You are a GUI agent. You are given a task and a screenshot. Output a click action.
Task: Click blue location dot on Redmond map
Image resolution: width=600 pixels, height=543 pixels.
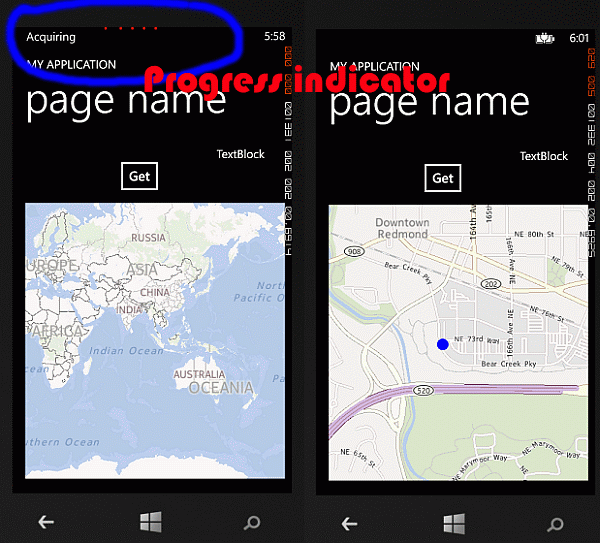[443, 344]
